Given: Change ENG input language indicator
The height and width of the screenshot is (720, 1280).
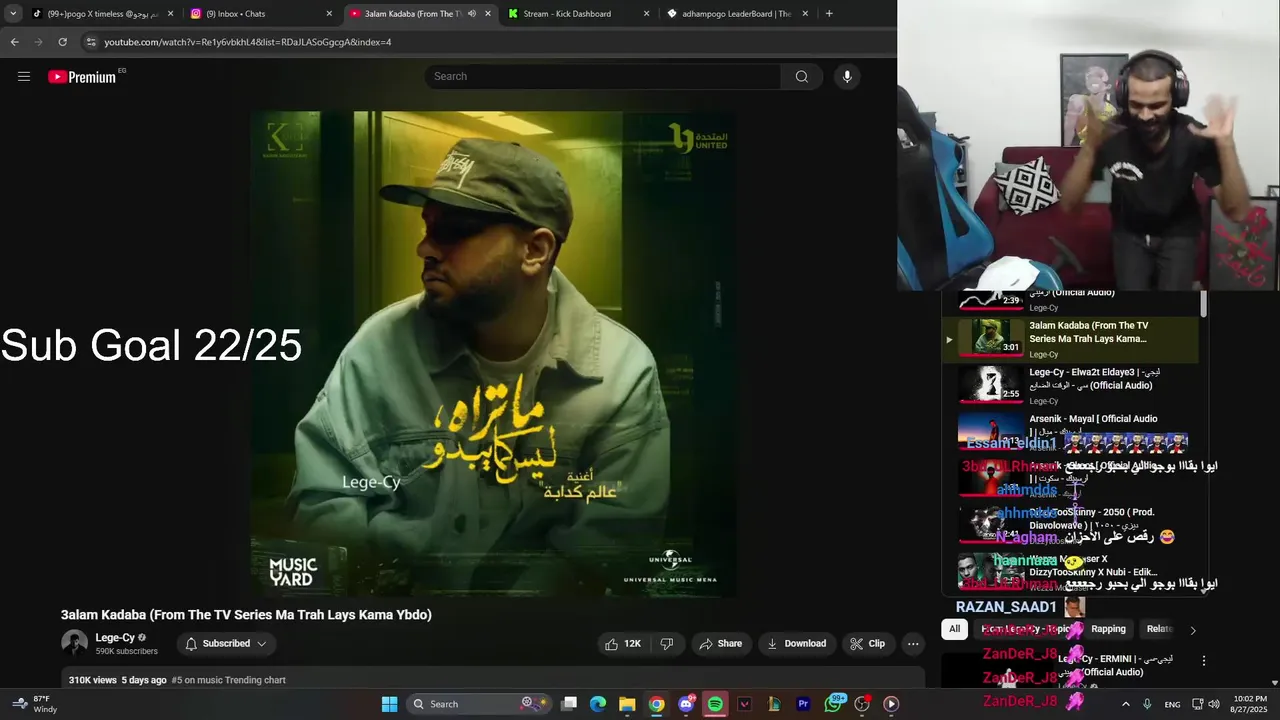Looking at the screenshot, I should pyautogui.click(x=1172, y=704).
